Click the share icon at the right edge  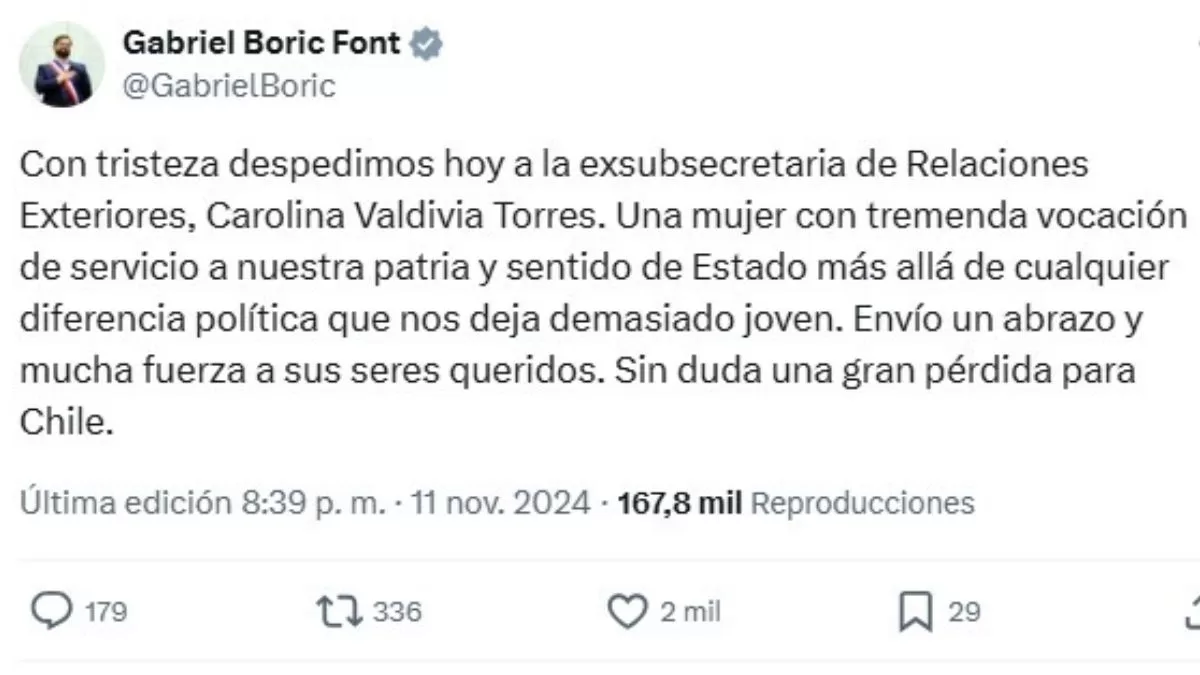click(1193, 611)
